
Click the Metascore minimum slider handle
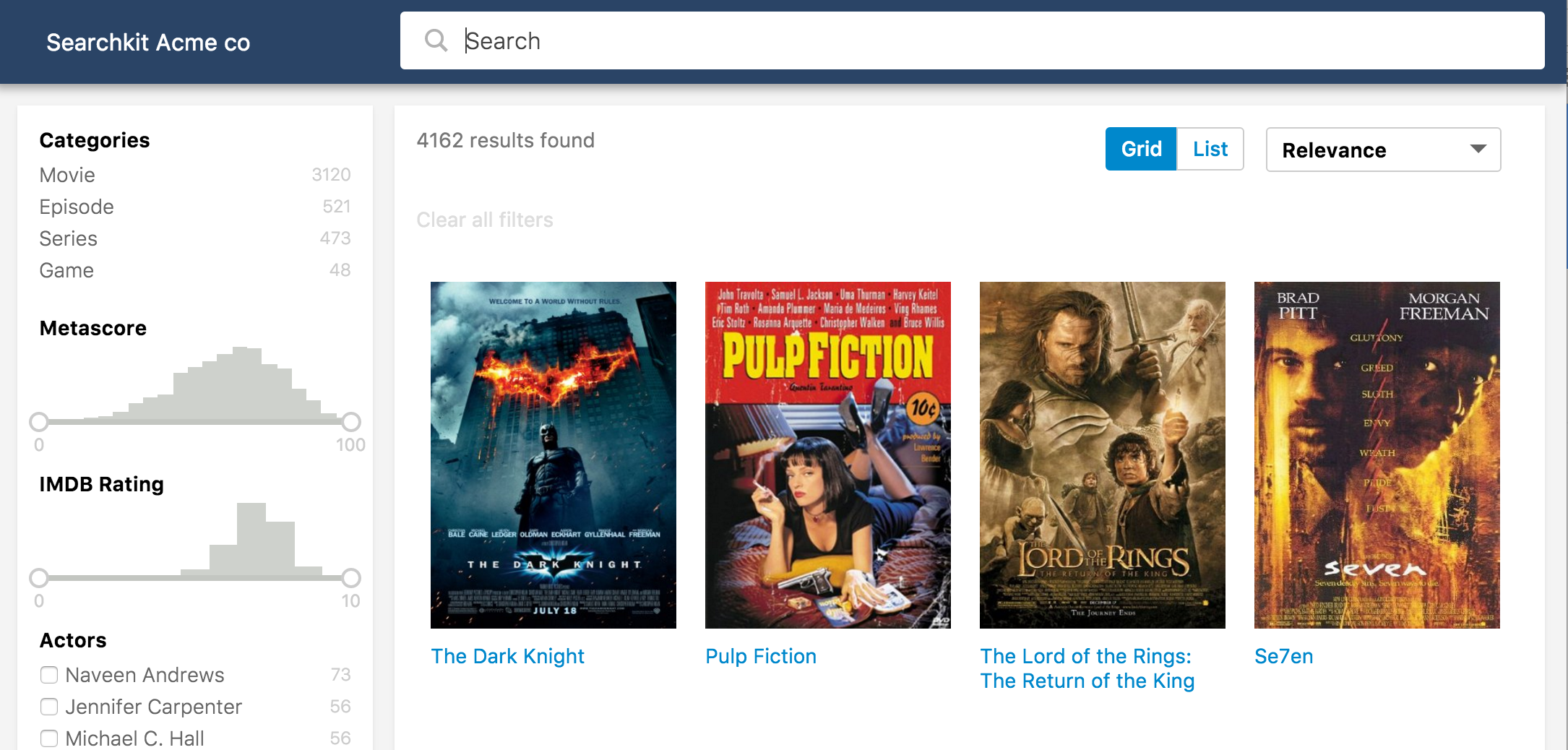[x=39, y=421]
